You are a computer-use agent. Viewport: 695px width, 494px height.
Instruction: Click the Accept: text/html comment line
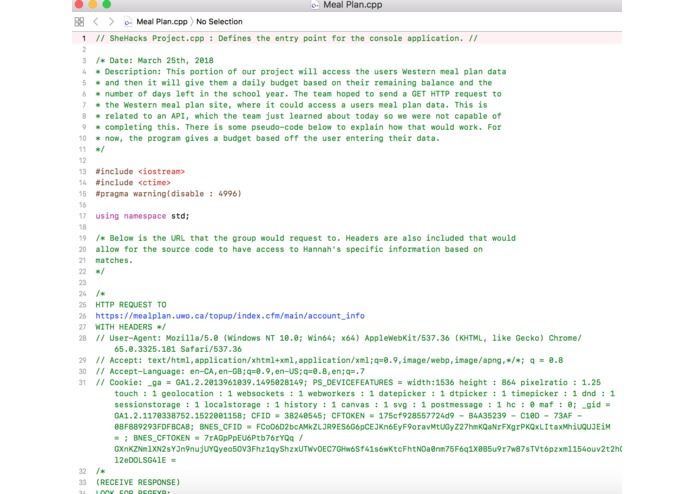pyautogui.click(x=329, y=360)
